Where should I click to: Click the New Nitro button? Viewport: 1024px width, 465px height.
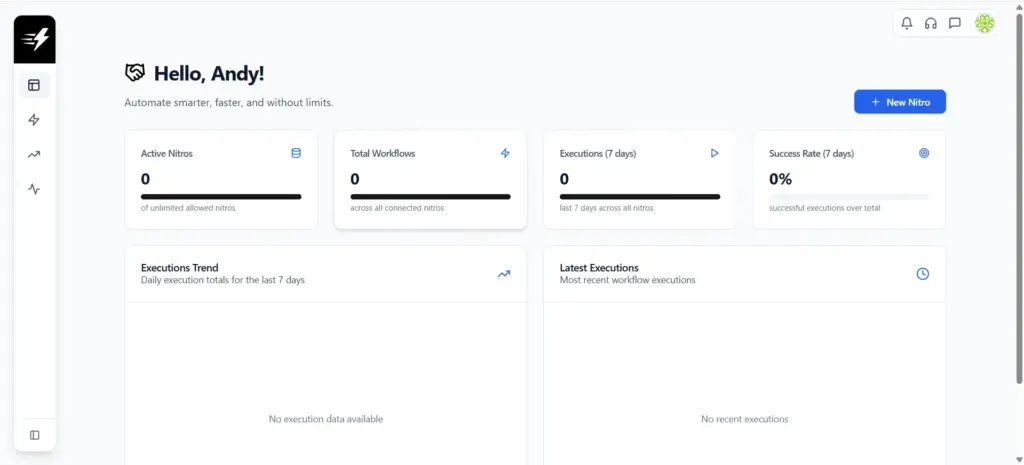click(x=899, y=102)
